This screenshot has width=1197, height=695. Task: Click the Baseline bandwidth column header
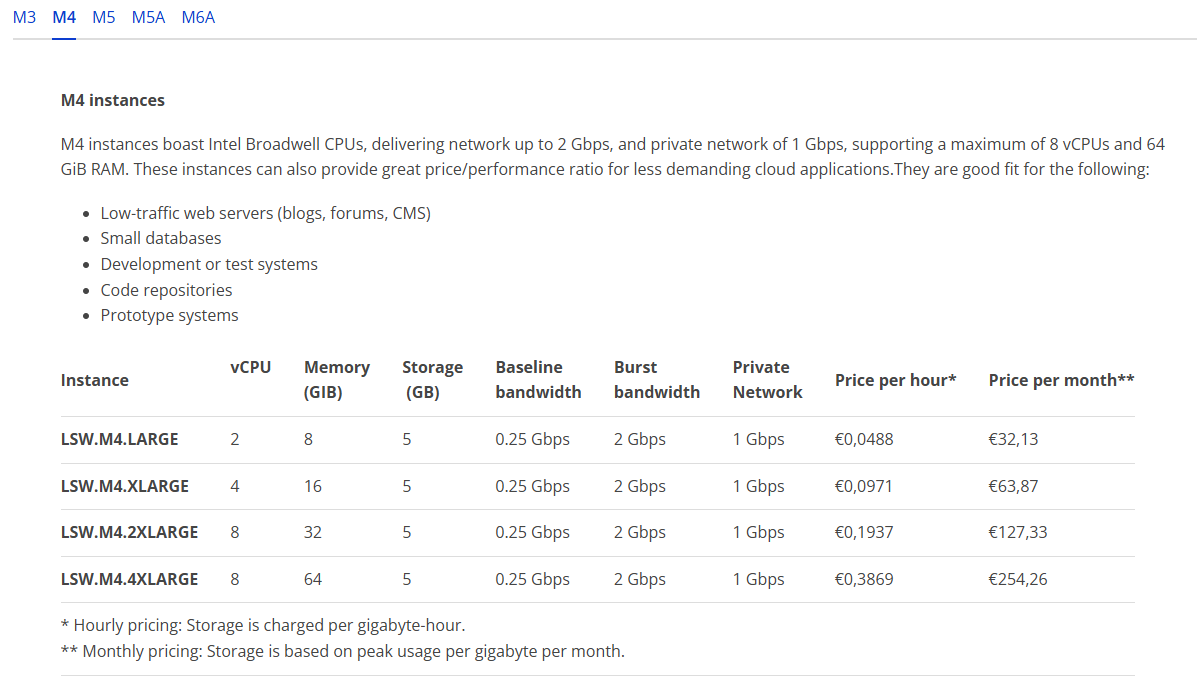point(538,380)
